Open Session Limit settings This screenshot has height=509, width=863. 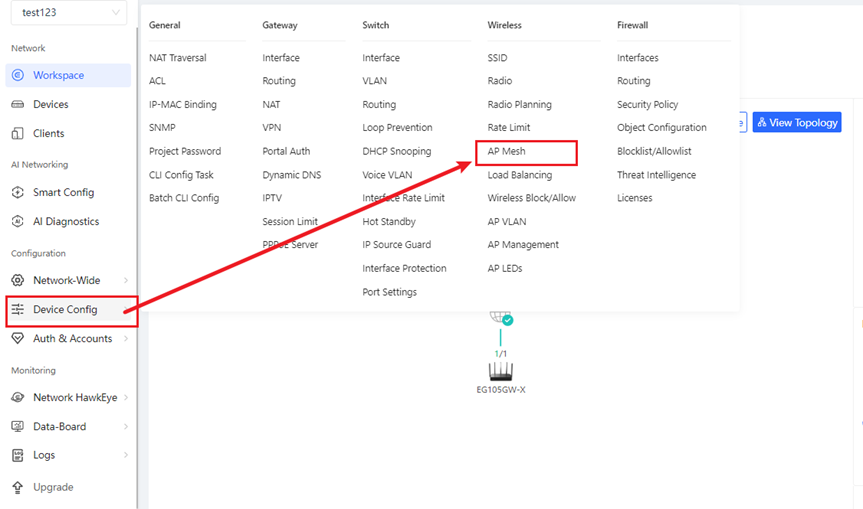tap(290, 221)
